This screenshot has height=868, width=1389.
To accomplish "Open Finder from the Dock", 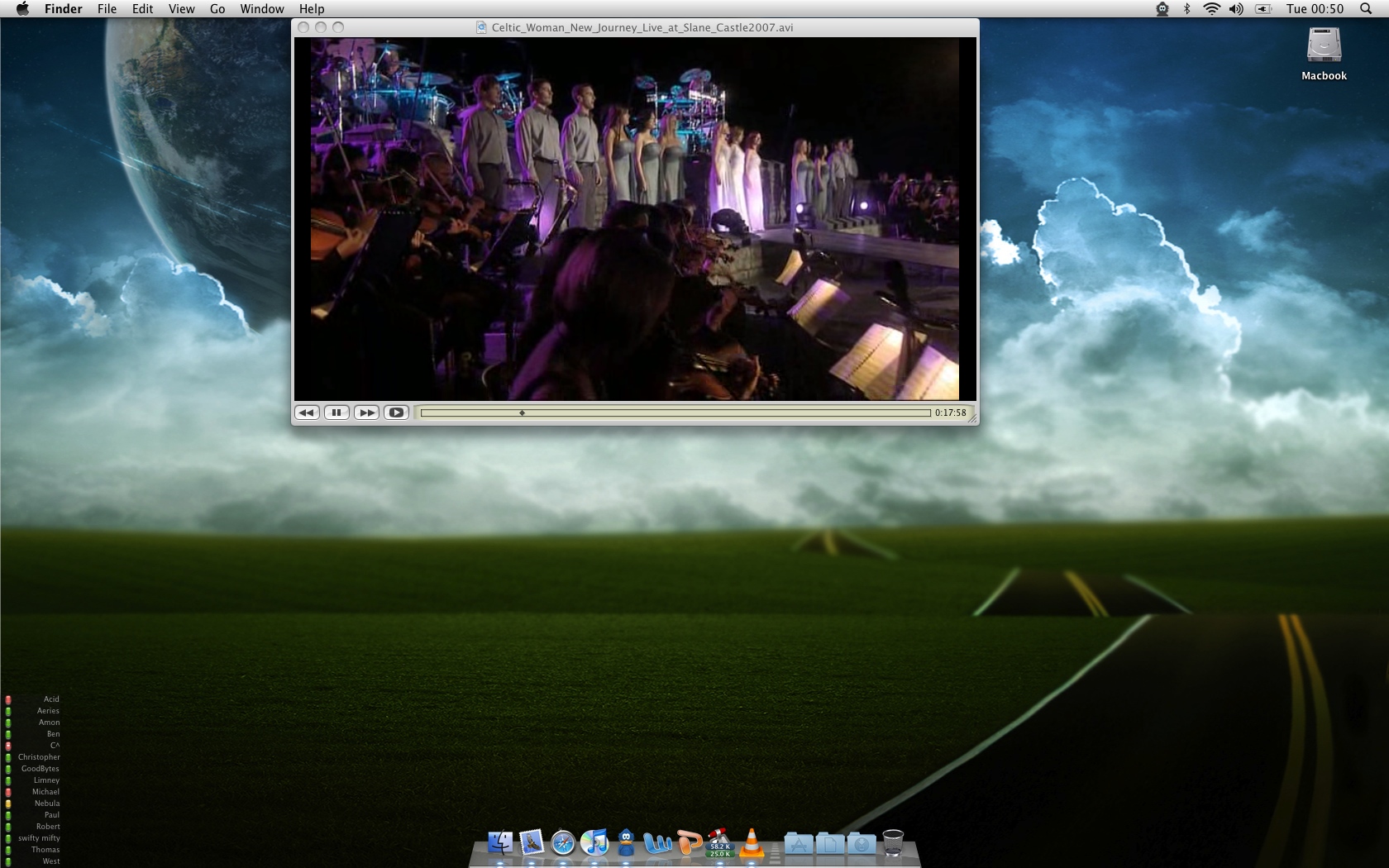I will (500, 842).
